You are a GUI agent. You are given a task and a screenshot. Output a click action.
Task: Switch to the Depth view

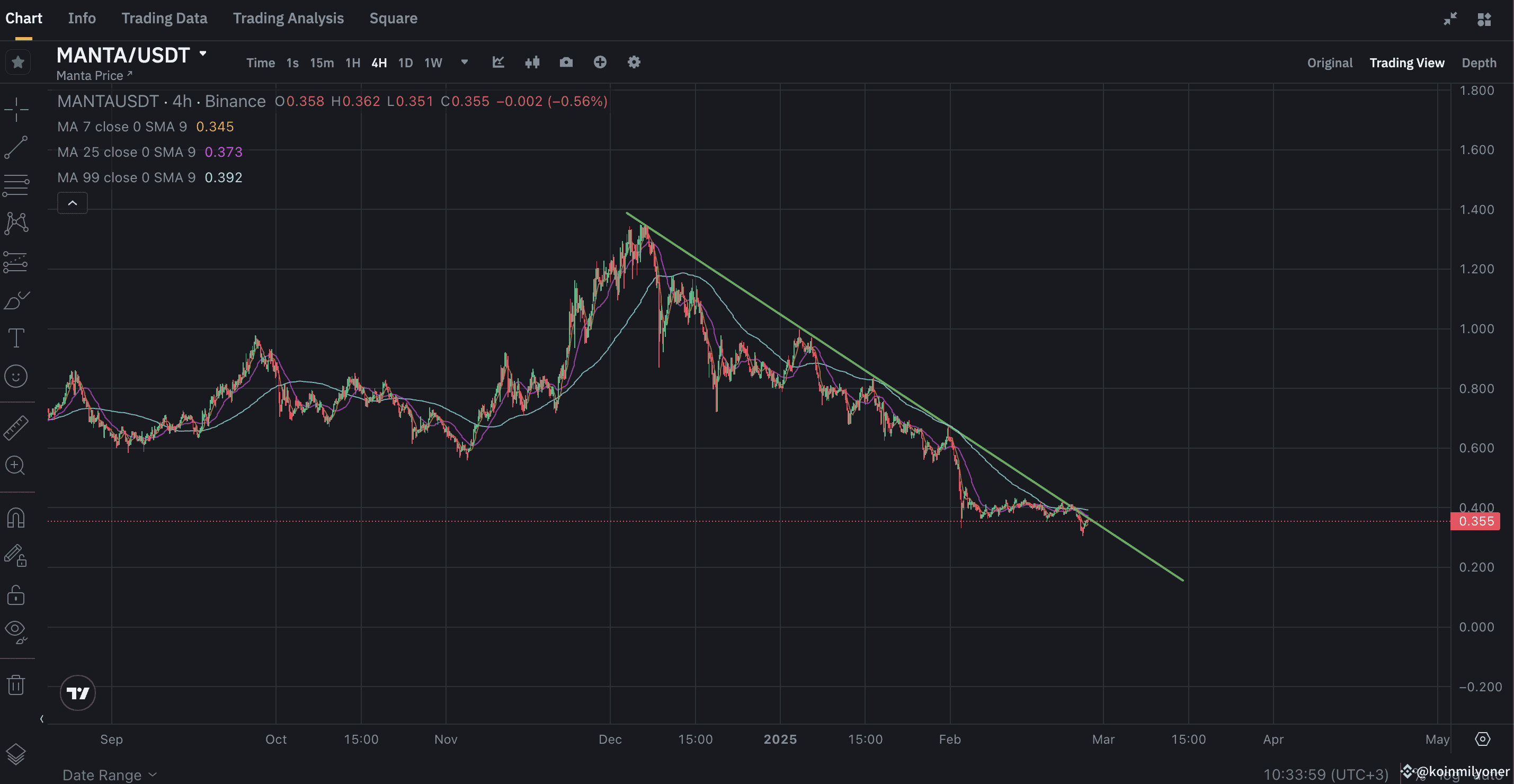(1480, 63)
